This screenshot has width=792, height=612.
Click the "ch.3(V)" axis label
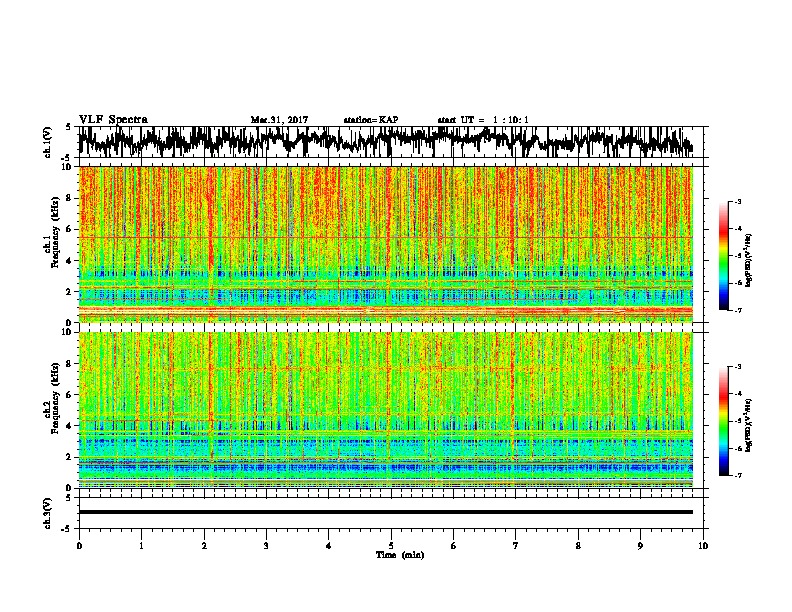48,513
